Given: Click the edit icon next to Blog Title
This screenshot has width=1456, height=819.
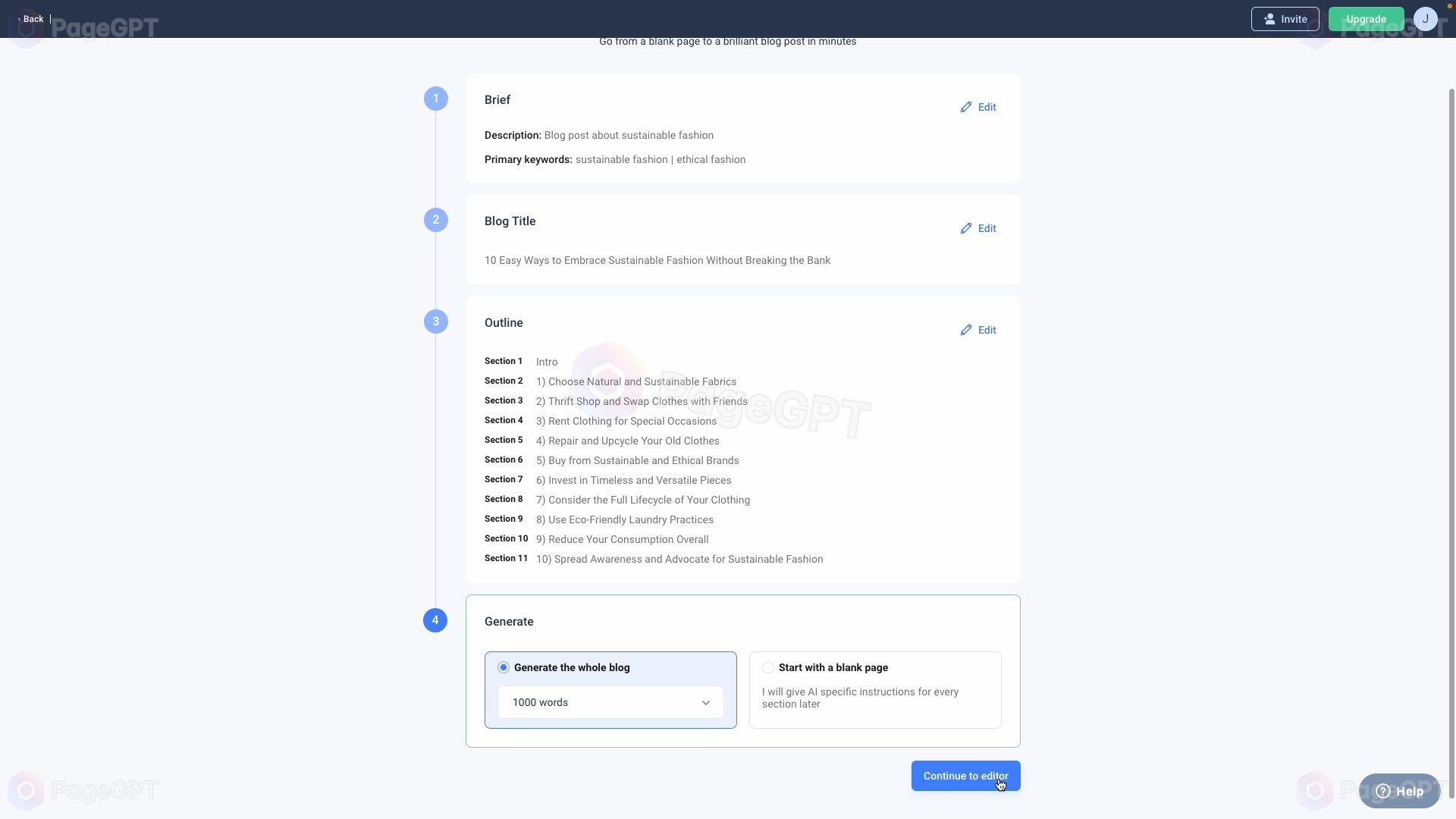Looking at the screenshot, I should [x=965, y=228].
